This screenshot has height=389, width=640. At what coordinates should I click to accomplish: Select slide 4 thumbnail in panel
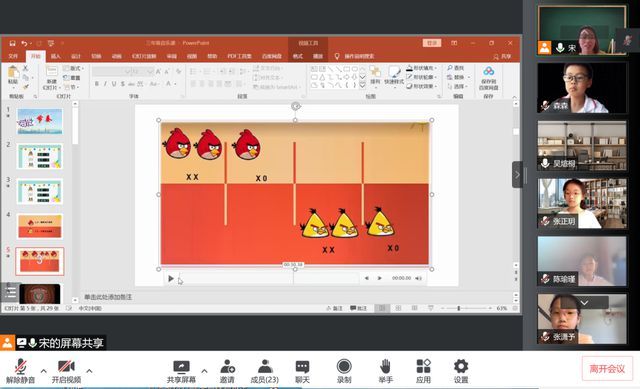coord(40,226)
